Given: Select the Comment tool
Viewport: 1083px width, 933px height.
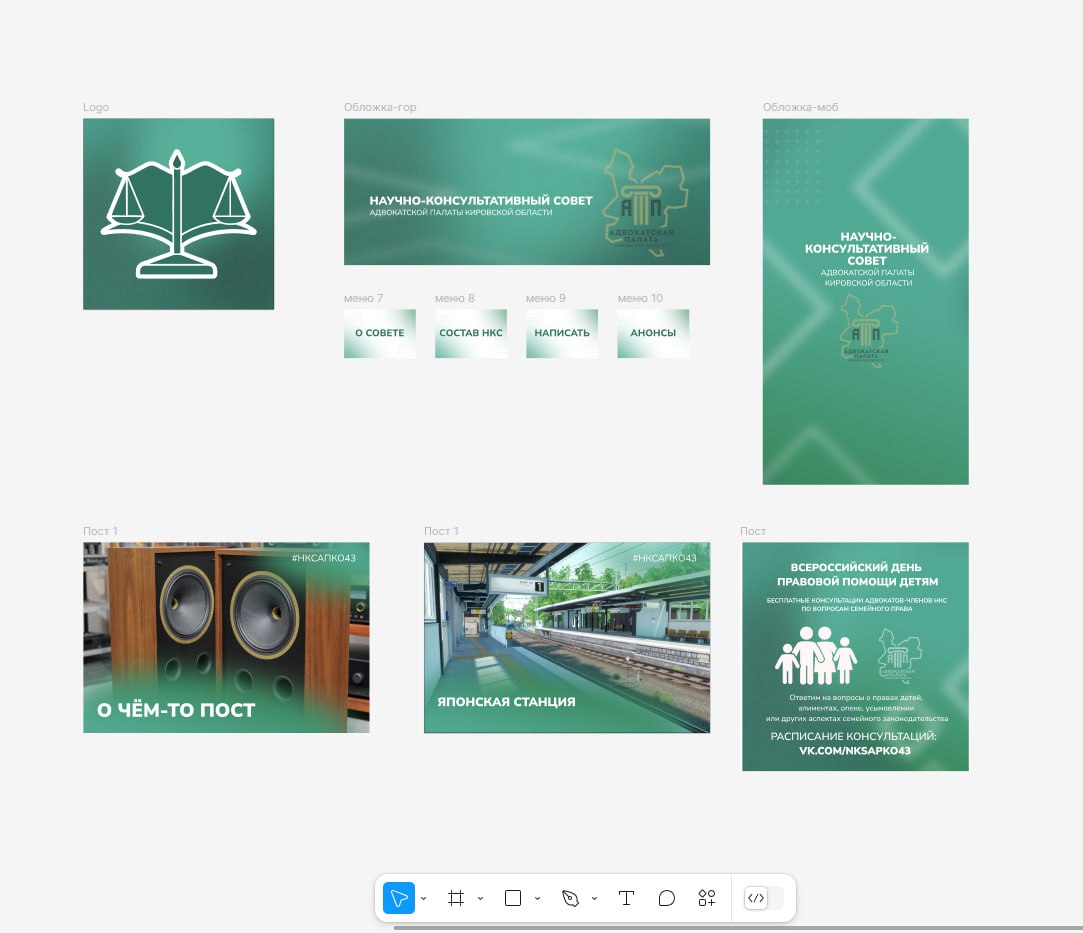Looking at the screenshot, I should [x=667, y=898].
